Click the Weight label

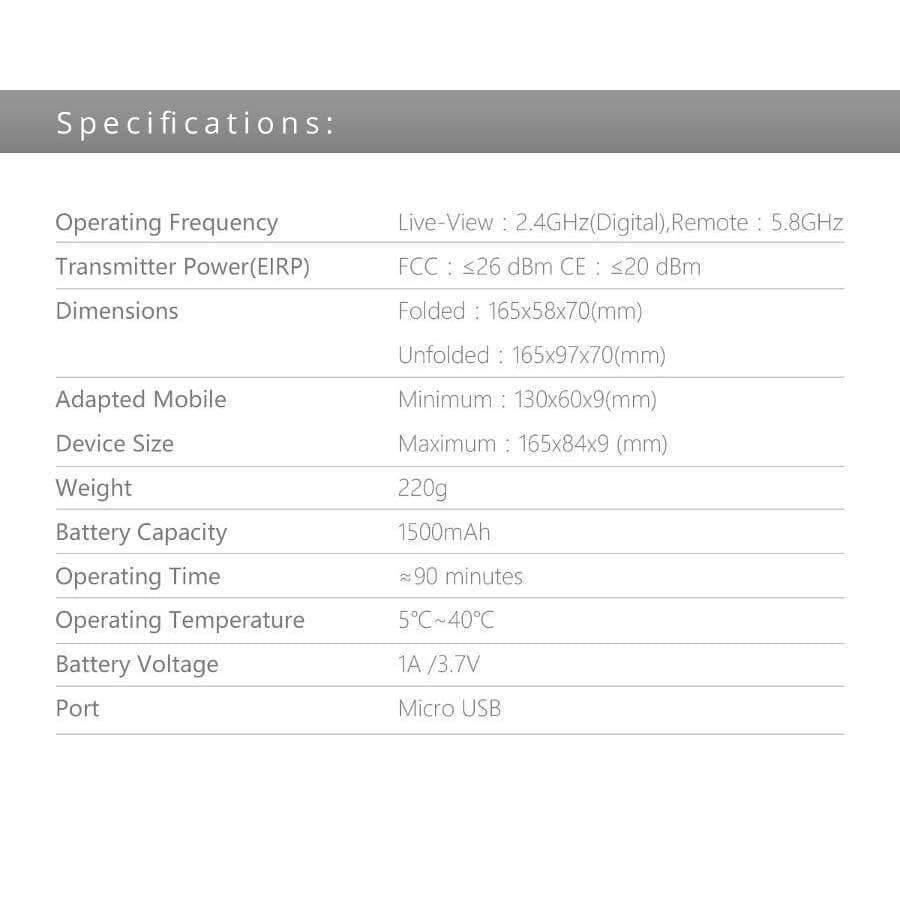click(94, 488)
